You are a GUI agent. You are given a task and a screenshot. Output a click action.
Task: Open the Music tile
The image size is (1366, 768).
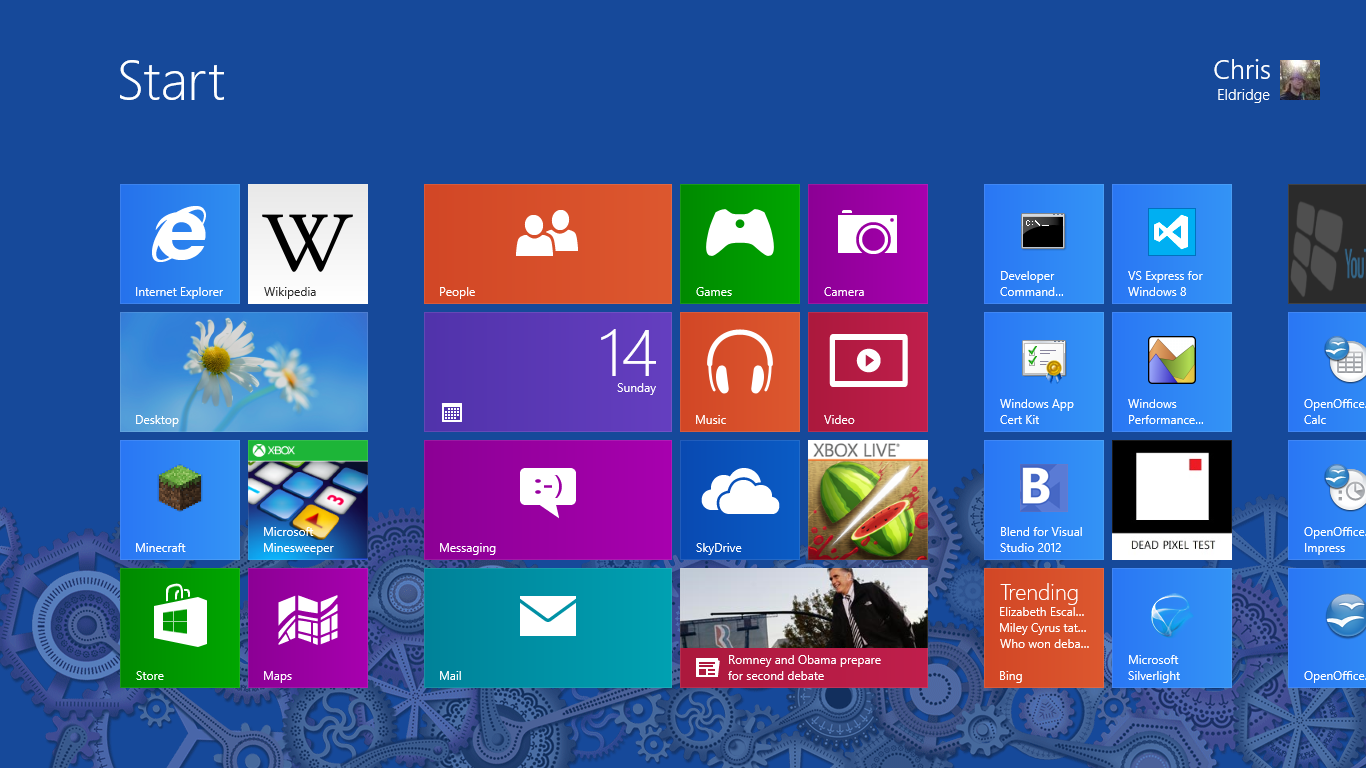[740, 372]
